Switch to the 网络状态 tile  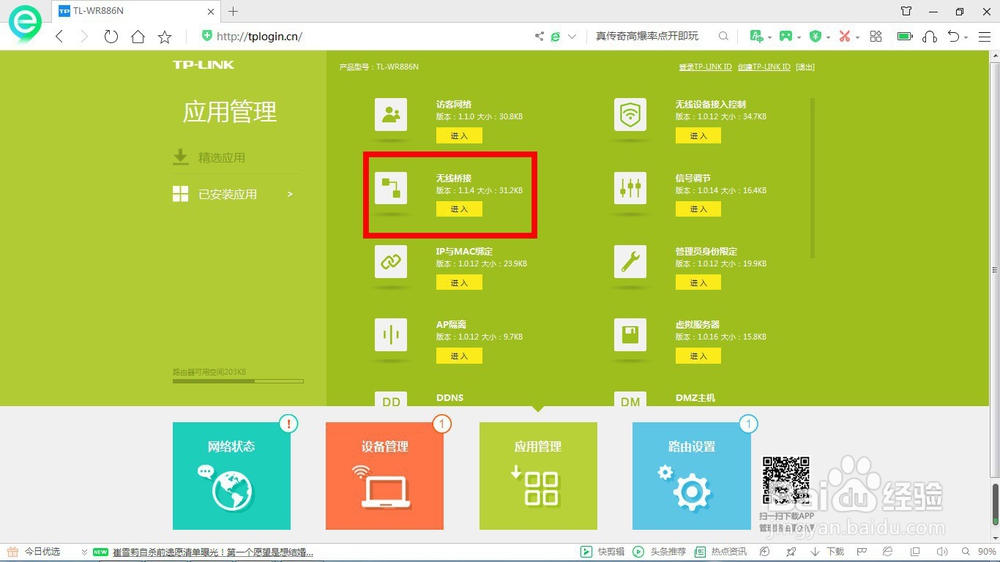(232, 475)
